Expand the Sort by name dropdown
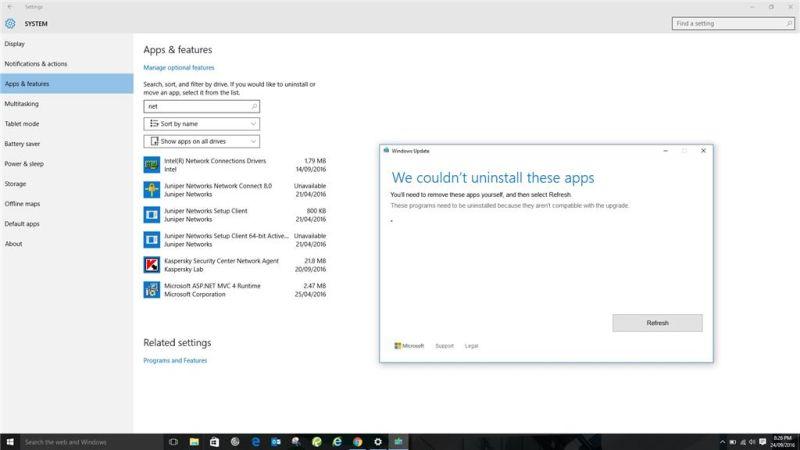The height and width of the screenshot is (450, 800). pos(202,124)
